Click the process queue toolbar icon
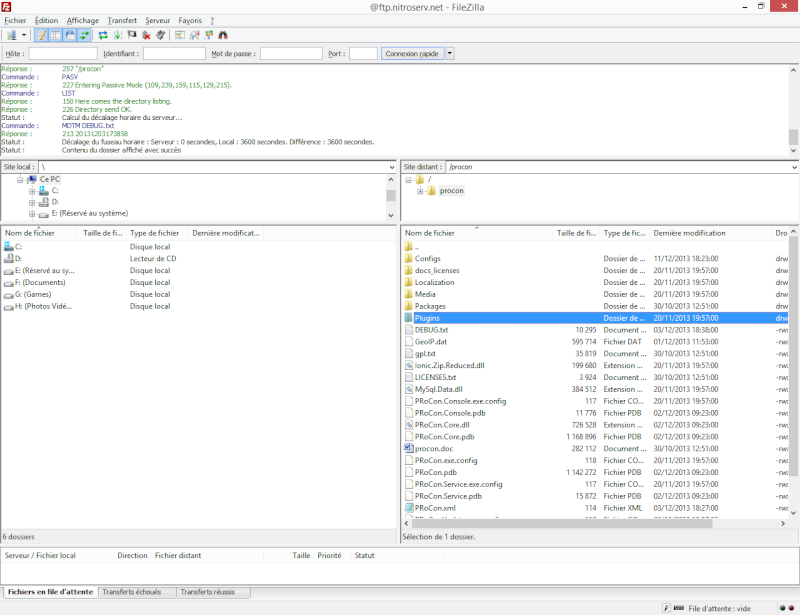Viewport: 800px width, 615px height. click(117, 35)
